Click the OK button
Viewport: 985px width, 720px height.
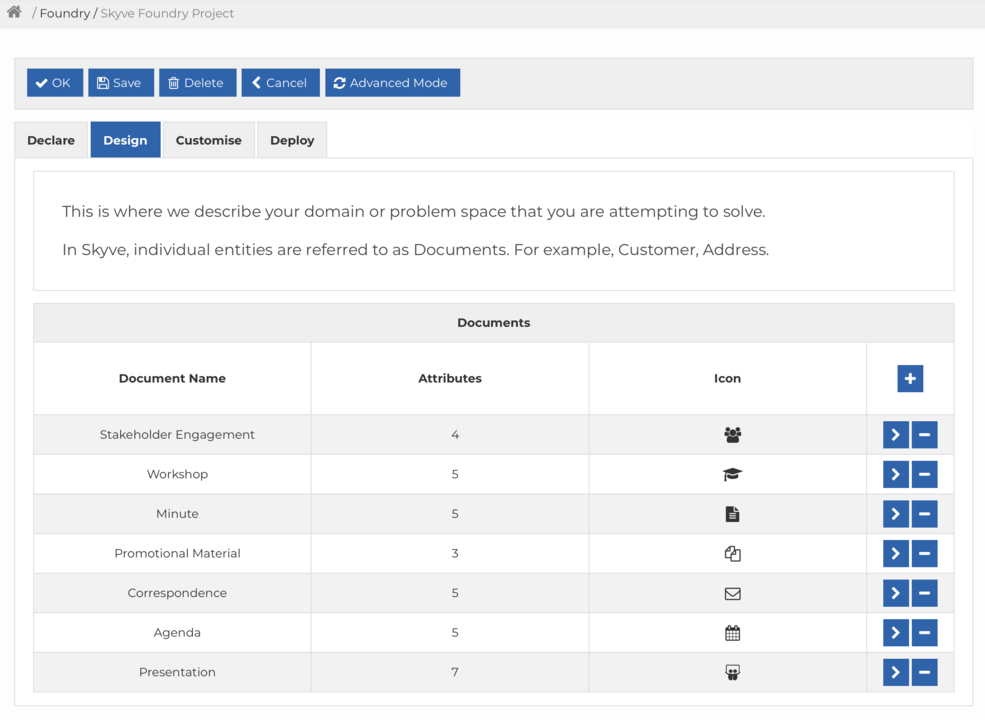point(55,82)
